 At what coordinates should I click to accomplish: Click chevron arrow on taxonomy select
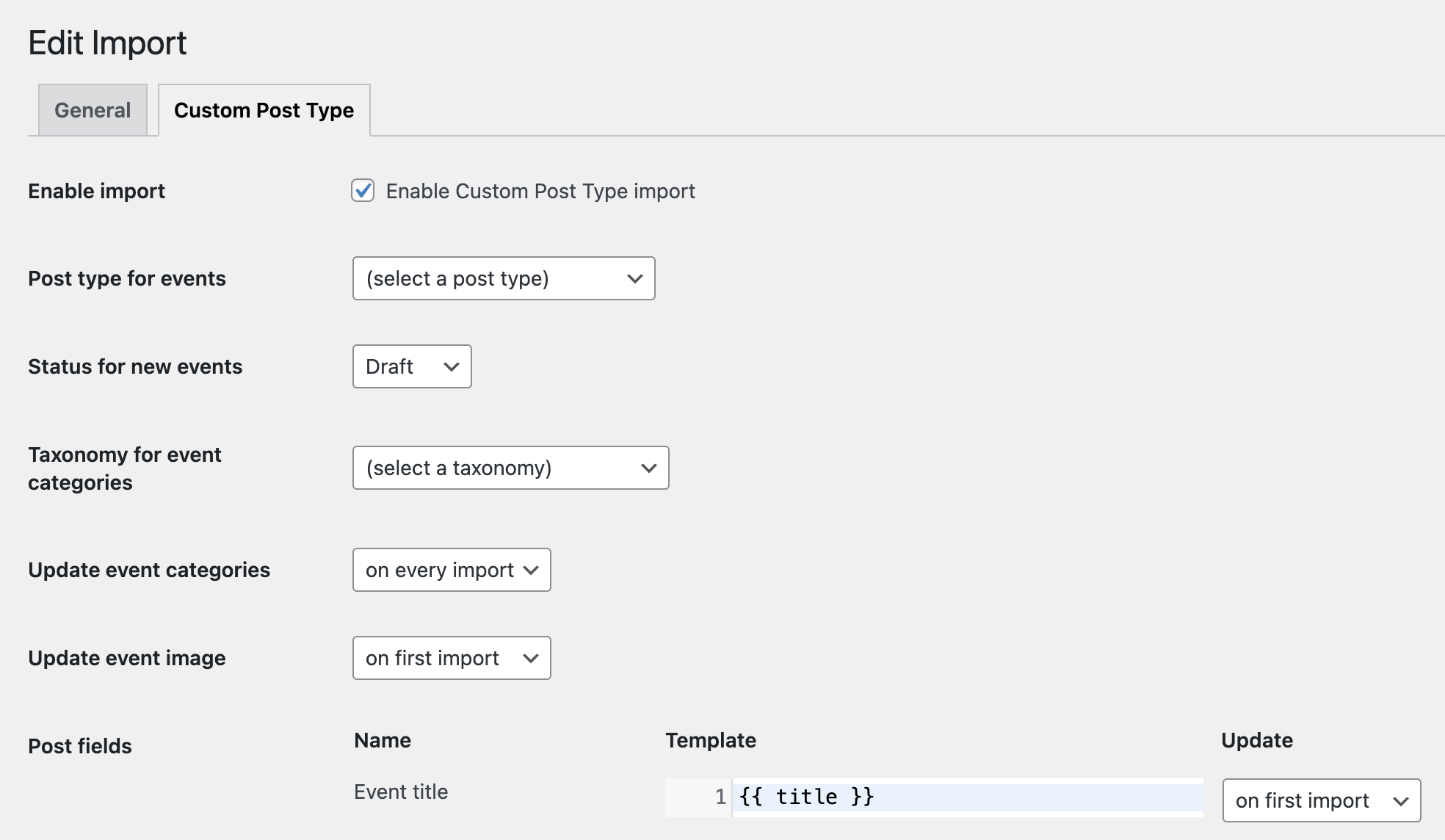click(x=648, y=468)
